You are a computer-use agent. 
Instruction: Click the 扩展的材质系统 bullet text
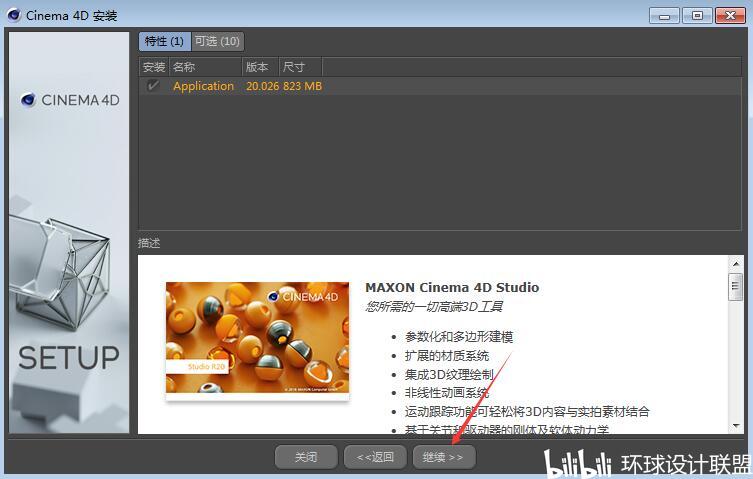coord(447,356)
